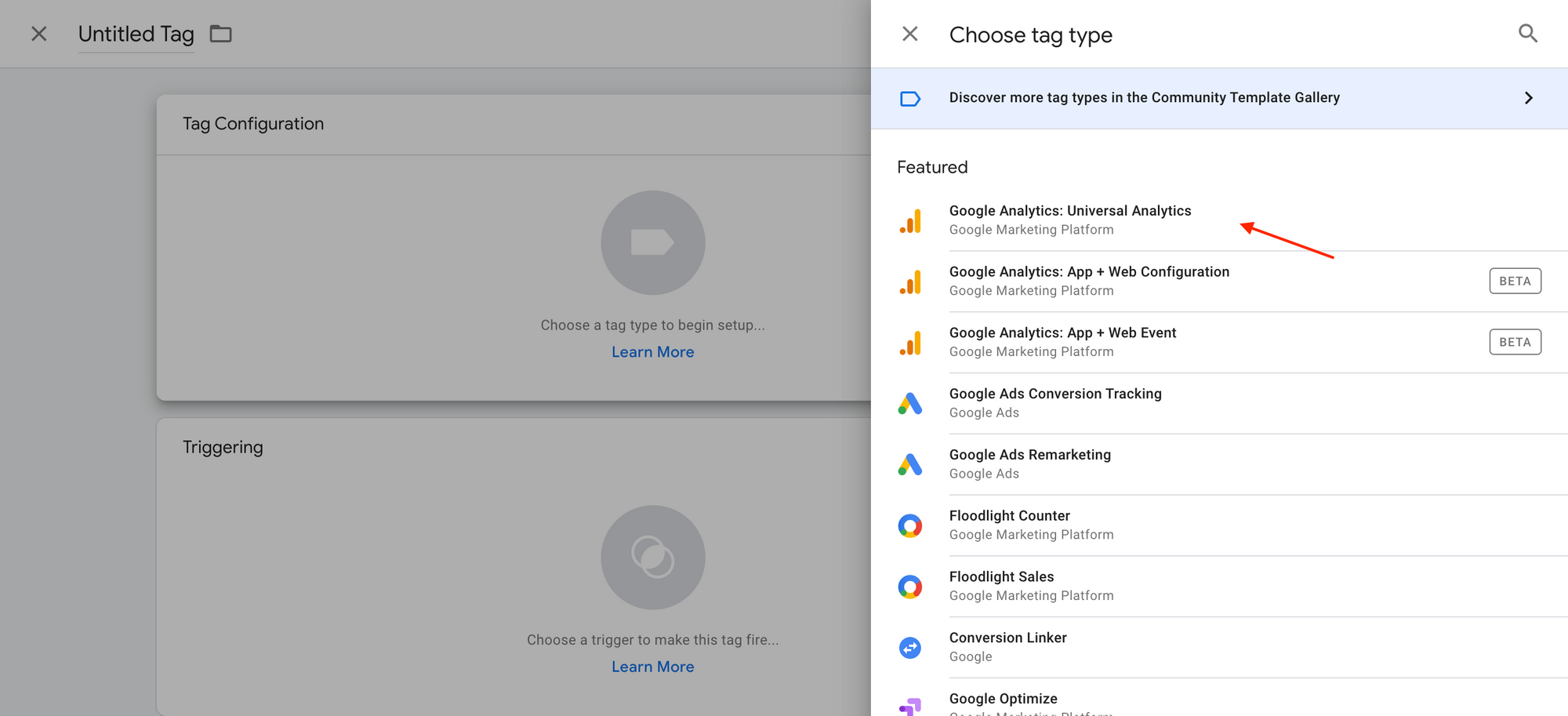Click Discover more tag types banner text
The image size is (1568, 716).
(1144, 97)
